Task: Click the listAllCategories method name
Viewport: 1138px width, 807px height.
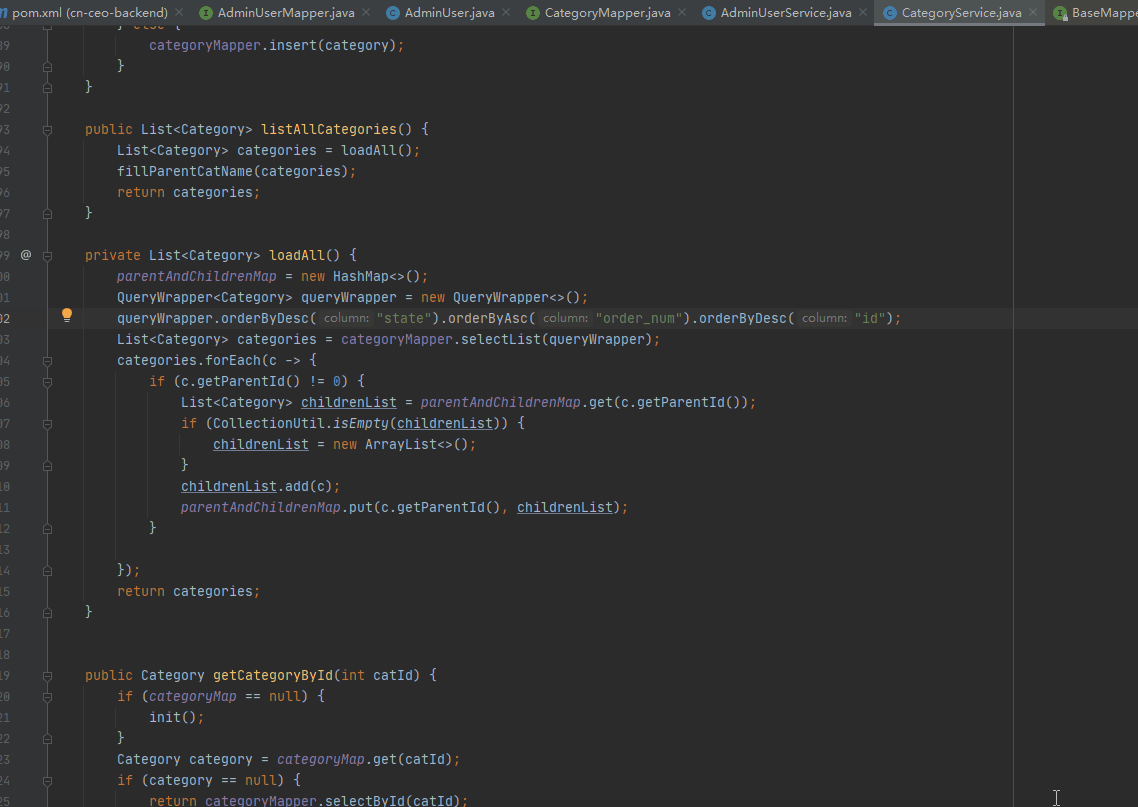Action: [x=329, y=129]
